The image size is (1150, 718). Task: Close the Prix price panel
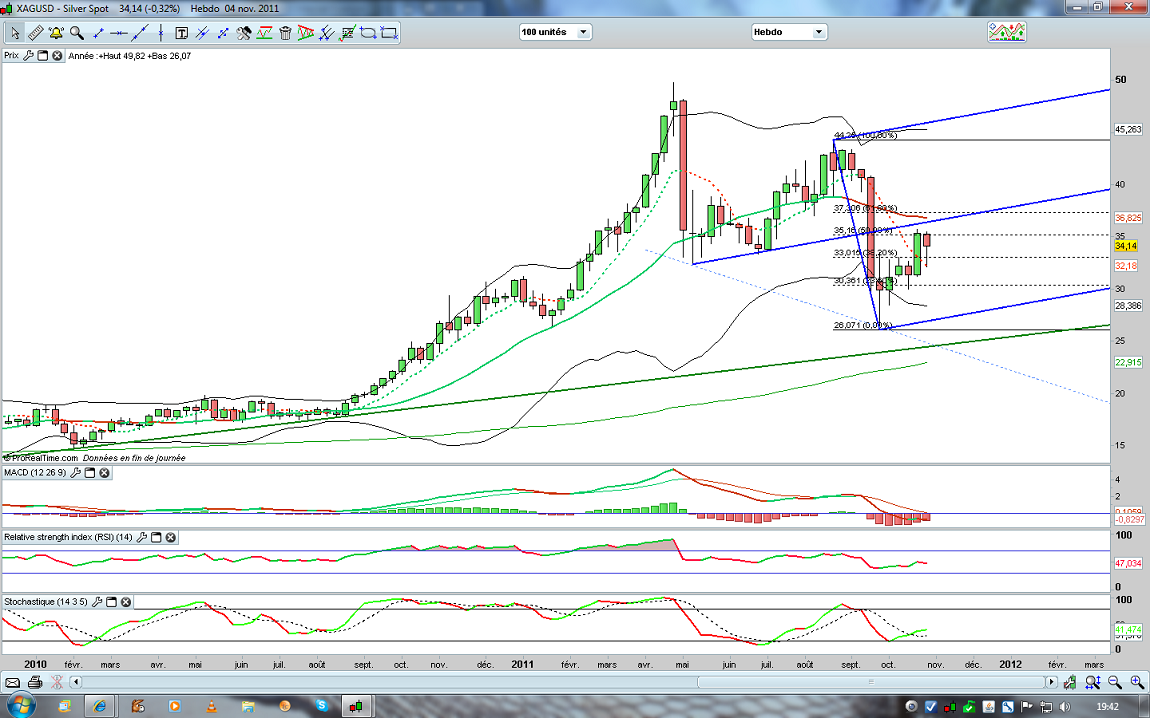click(56, 56)
